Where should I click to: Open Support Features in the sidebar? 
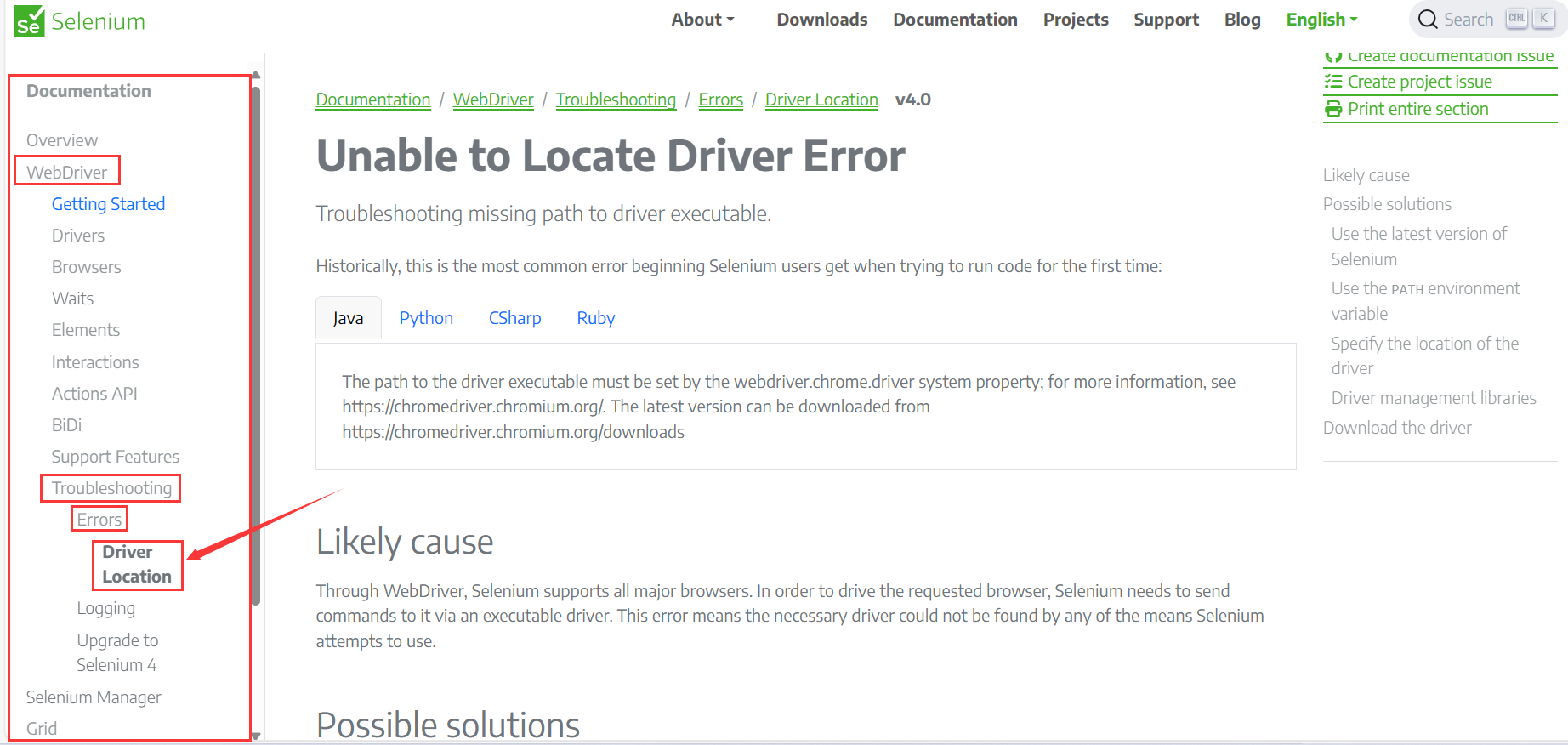[116, 457]
